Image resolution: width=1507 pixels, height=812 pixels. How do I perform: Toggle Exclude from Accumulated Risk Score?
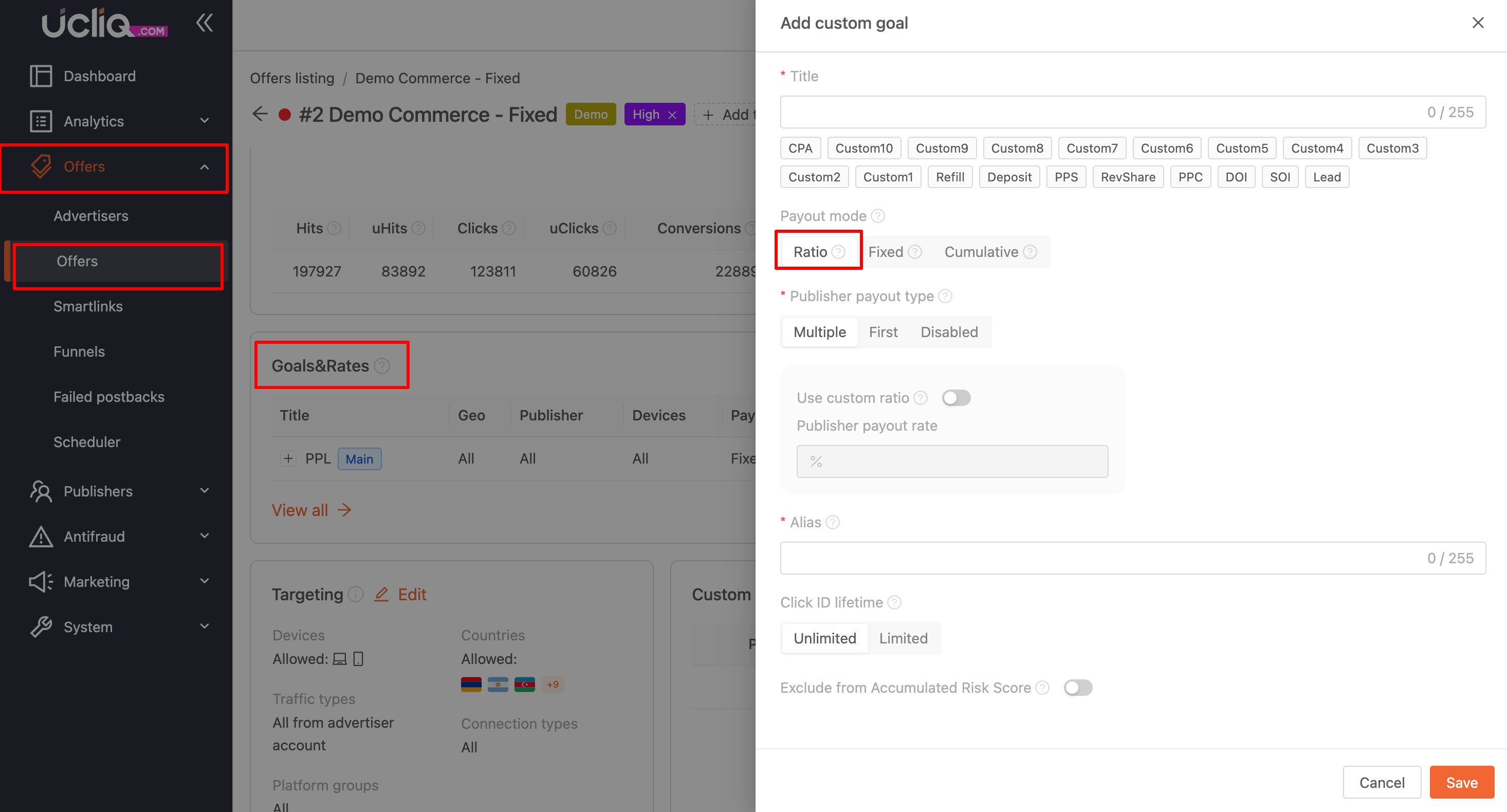point(1078,688)
